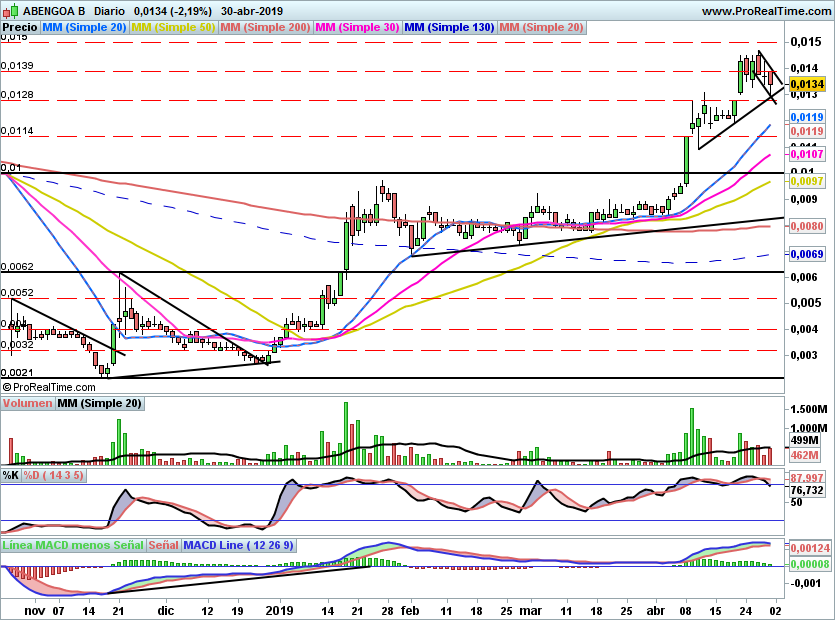
Task: Click the red 0,0119 moving average tag
Action: tap(807, 131)
